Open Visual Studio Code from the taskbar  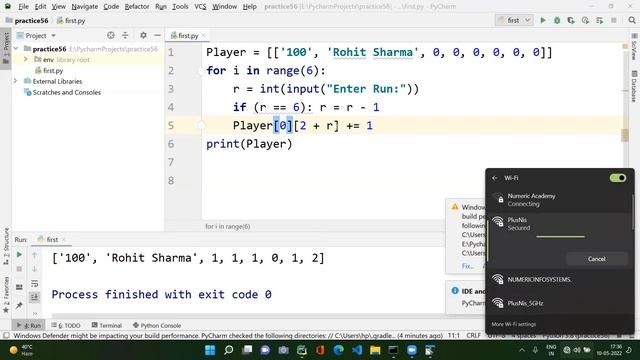click(x=357, y=350)
